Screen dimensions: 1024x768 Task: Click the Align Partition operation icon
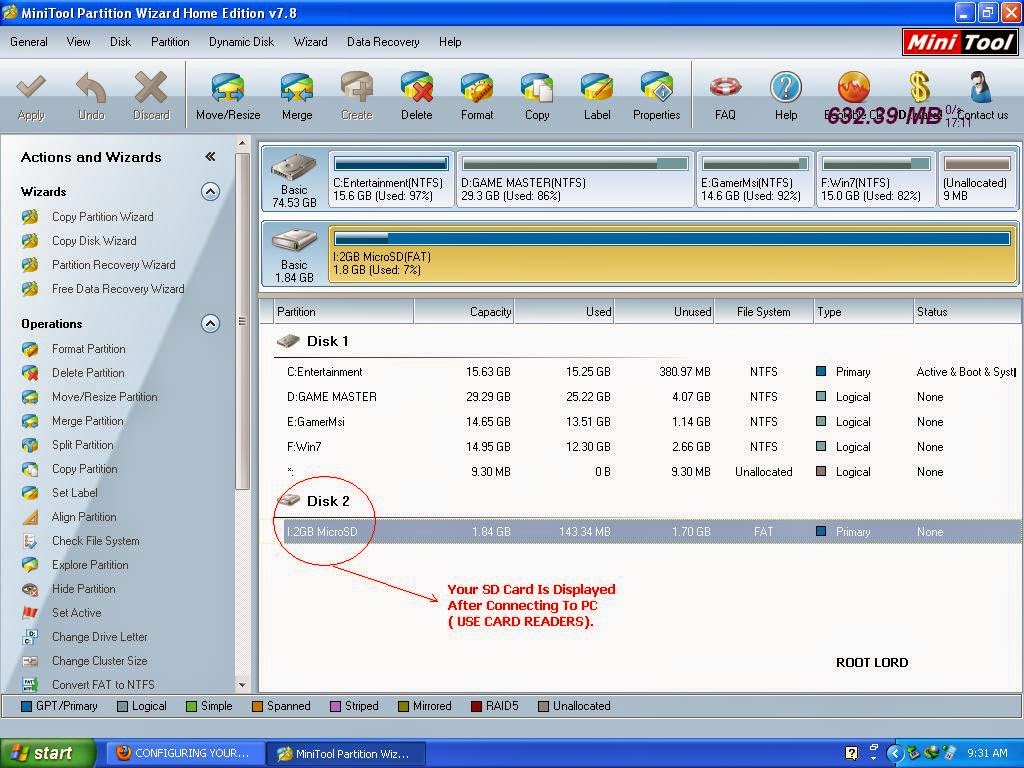point(30,517)
